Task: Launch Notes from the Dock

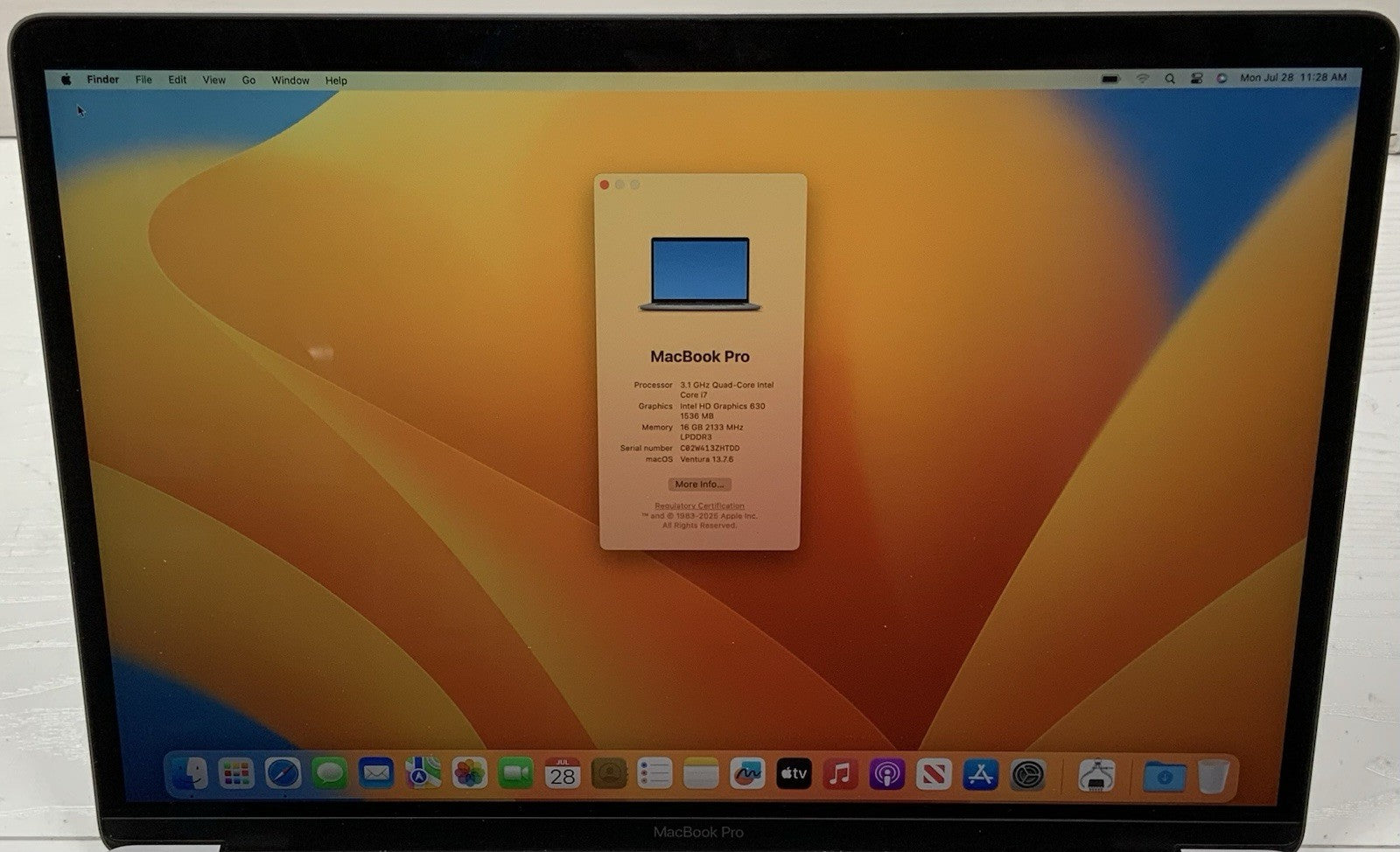Action: pos(701,774)
